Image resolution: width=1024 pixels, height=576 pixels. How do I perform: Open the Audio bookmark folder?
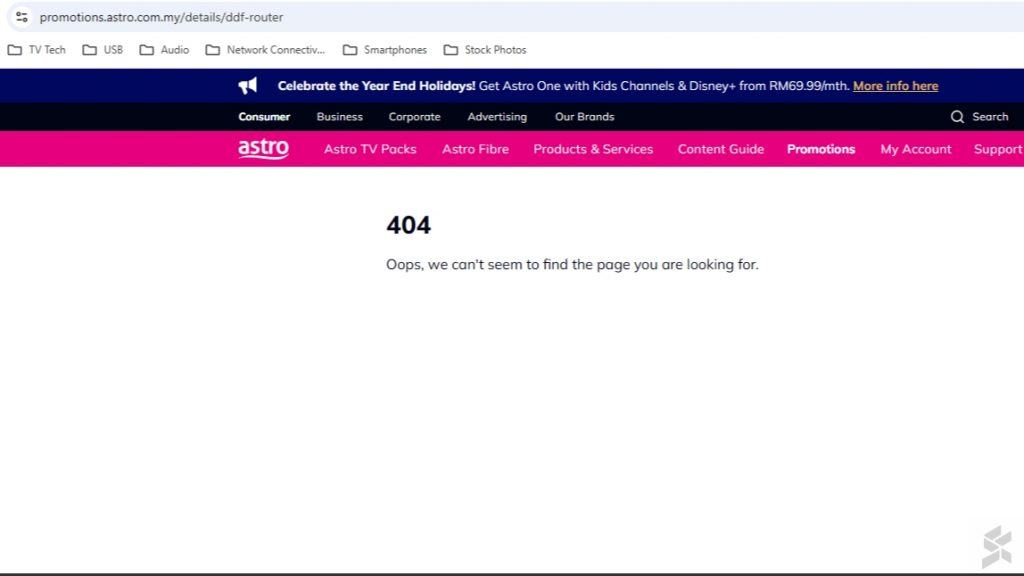tap(164, 50)
